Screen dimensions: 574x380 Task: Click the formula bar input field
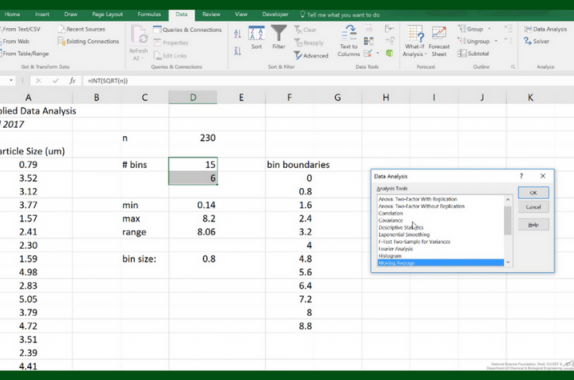tap(328, 81)
